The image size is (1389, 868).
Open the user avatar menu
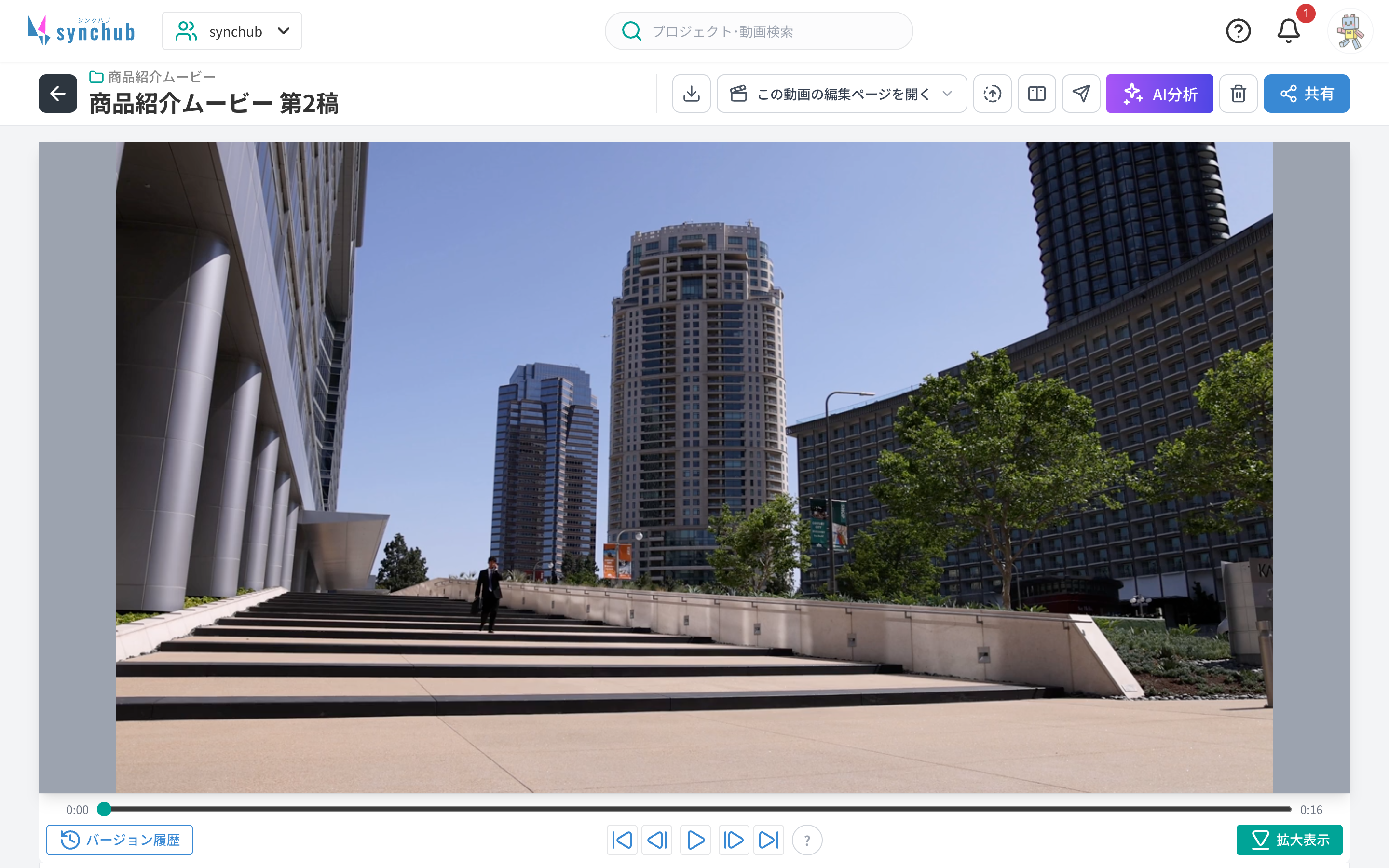coord(1350,31)
